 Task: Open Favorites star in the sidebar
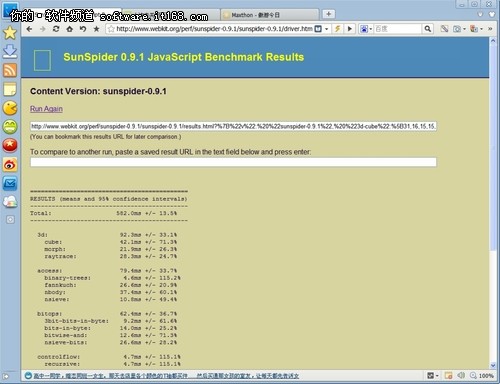point(10,32)
